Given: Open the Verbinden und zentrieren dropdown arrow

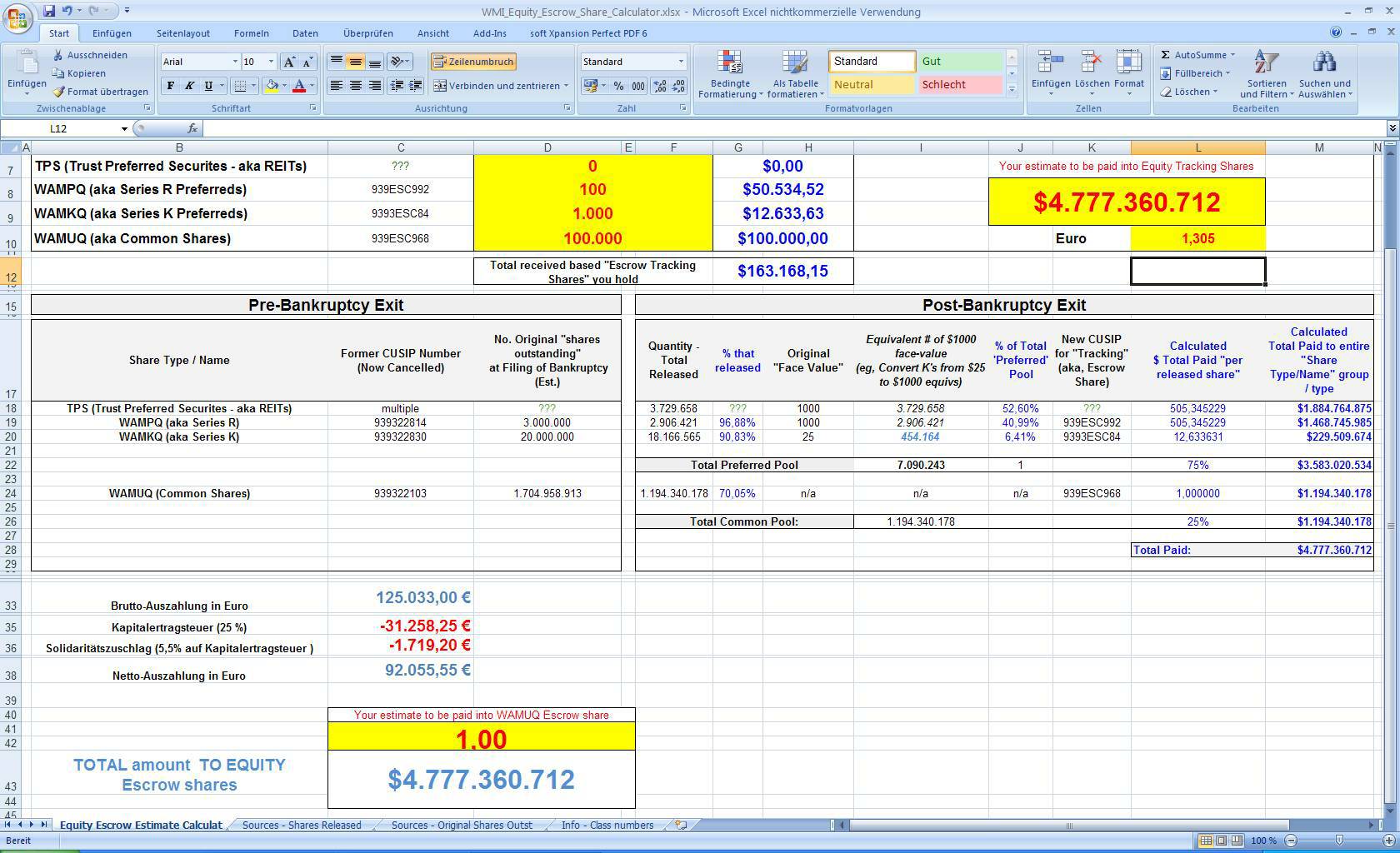Looking at the screenshot, I should (x=566, y=86).
